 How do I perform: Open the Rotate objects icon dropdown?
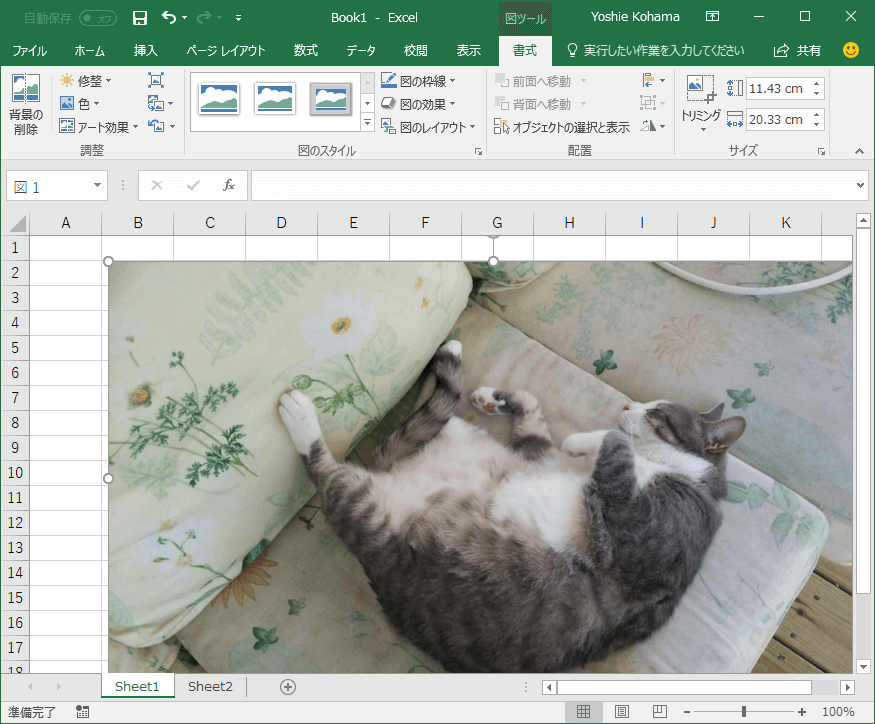click(x=653, y=126)
